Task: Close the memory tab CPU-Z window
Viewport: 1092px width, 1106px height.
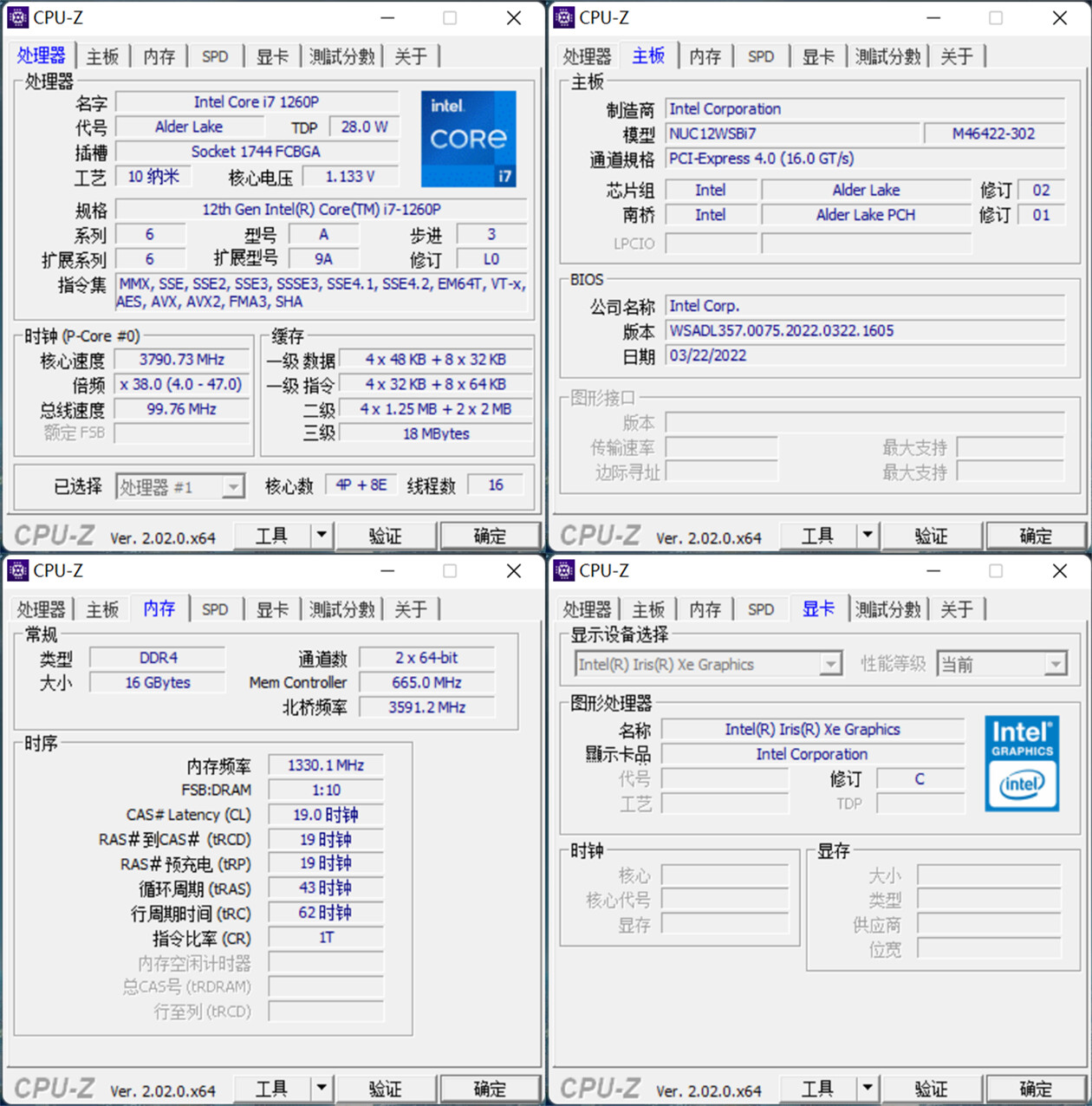Action: (514, 570)
